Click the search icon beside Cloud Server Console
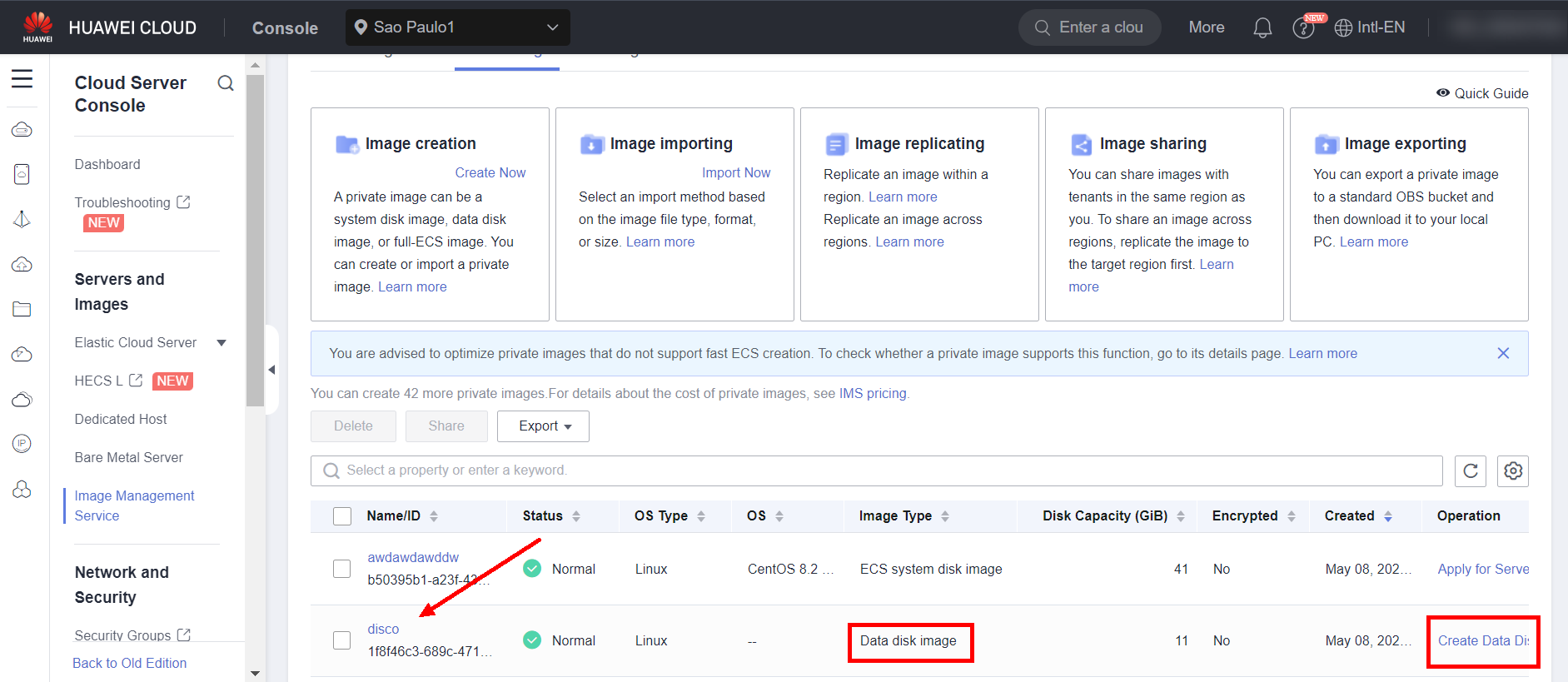 click(226, 83)
